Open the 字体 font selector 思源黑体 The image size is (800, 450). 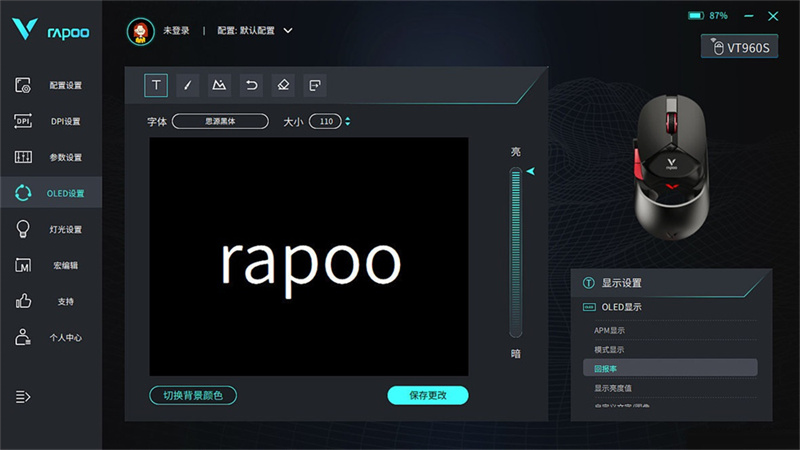(220, 121)
